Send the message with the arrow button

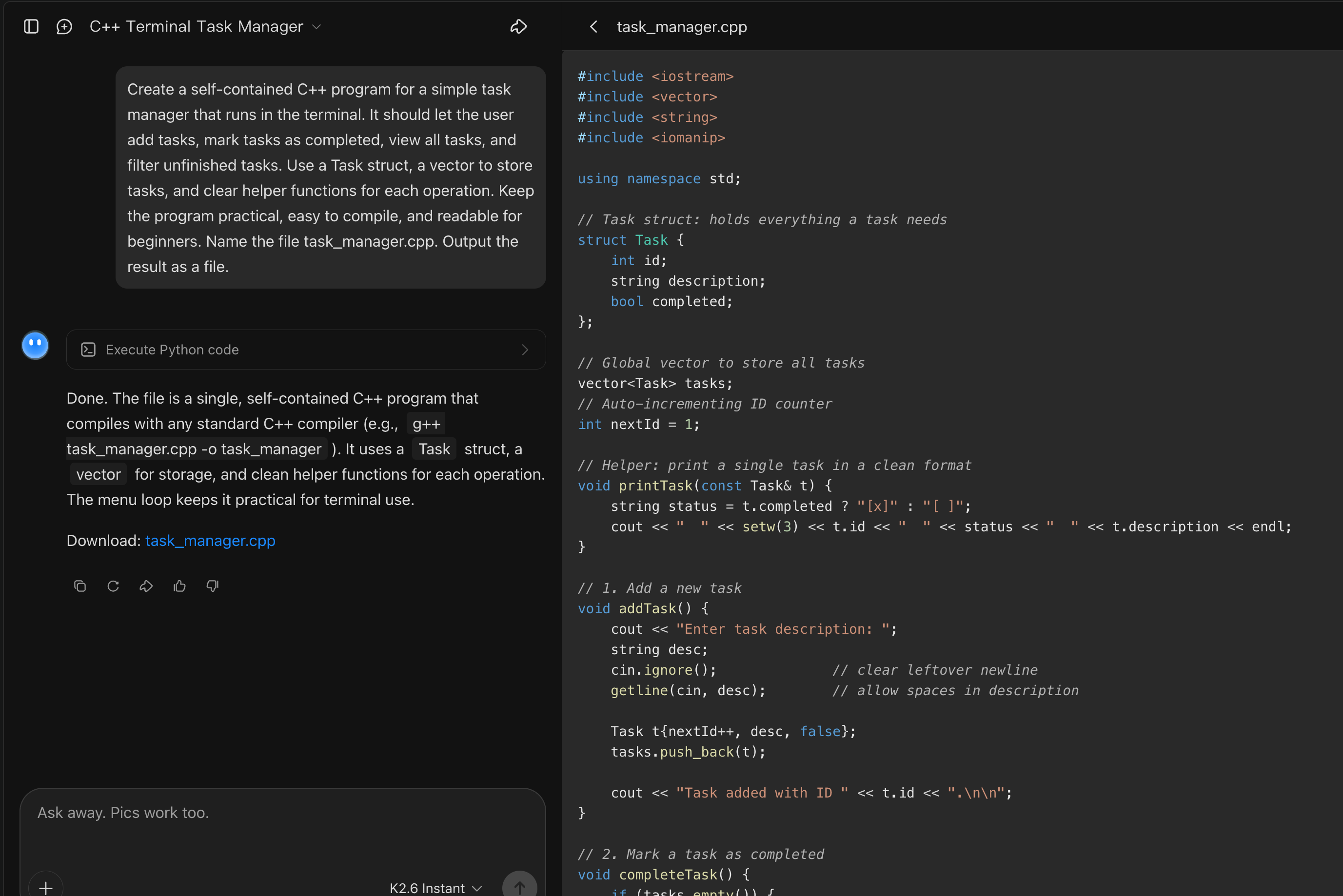[519, 887]
